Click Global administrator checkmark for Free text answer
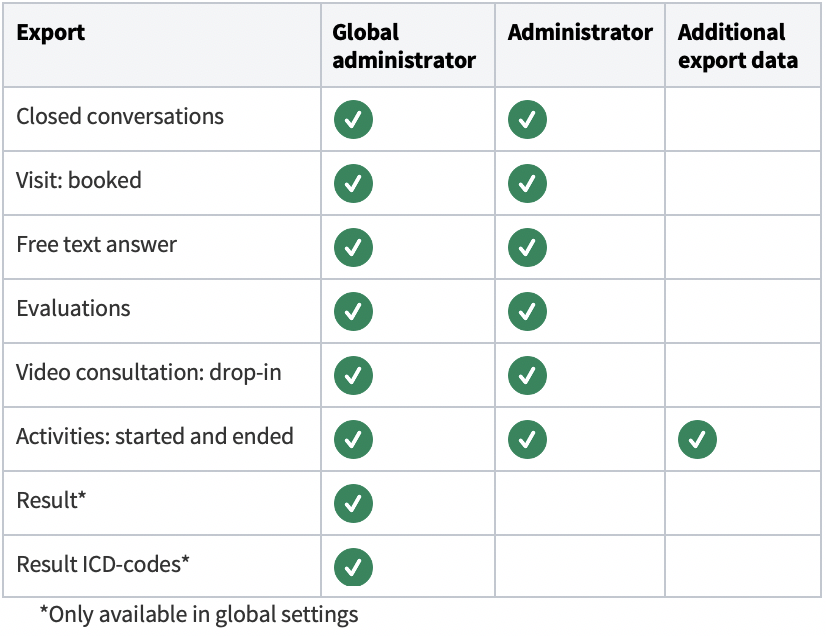Image resolution: width=826 pixels, height=636 pixels. (353, 248)
